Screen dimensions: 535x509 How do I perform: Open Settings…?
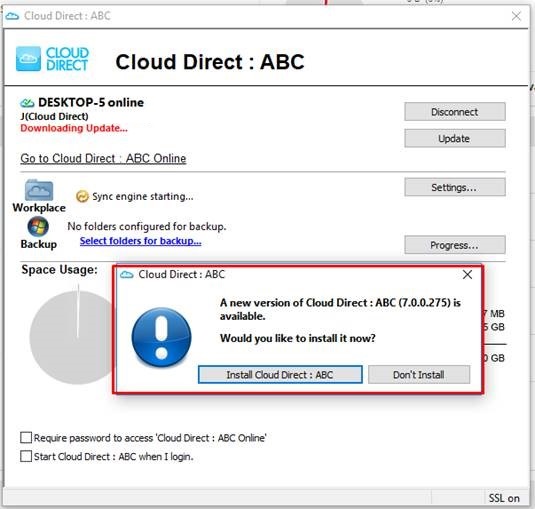pos(455,187)
